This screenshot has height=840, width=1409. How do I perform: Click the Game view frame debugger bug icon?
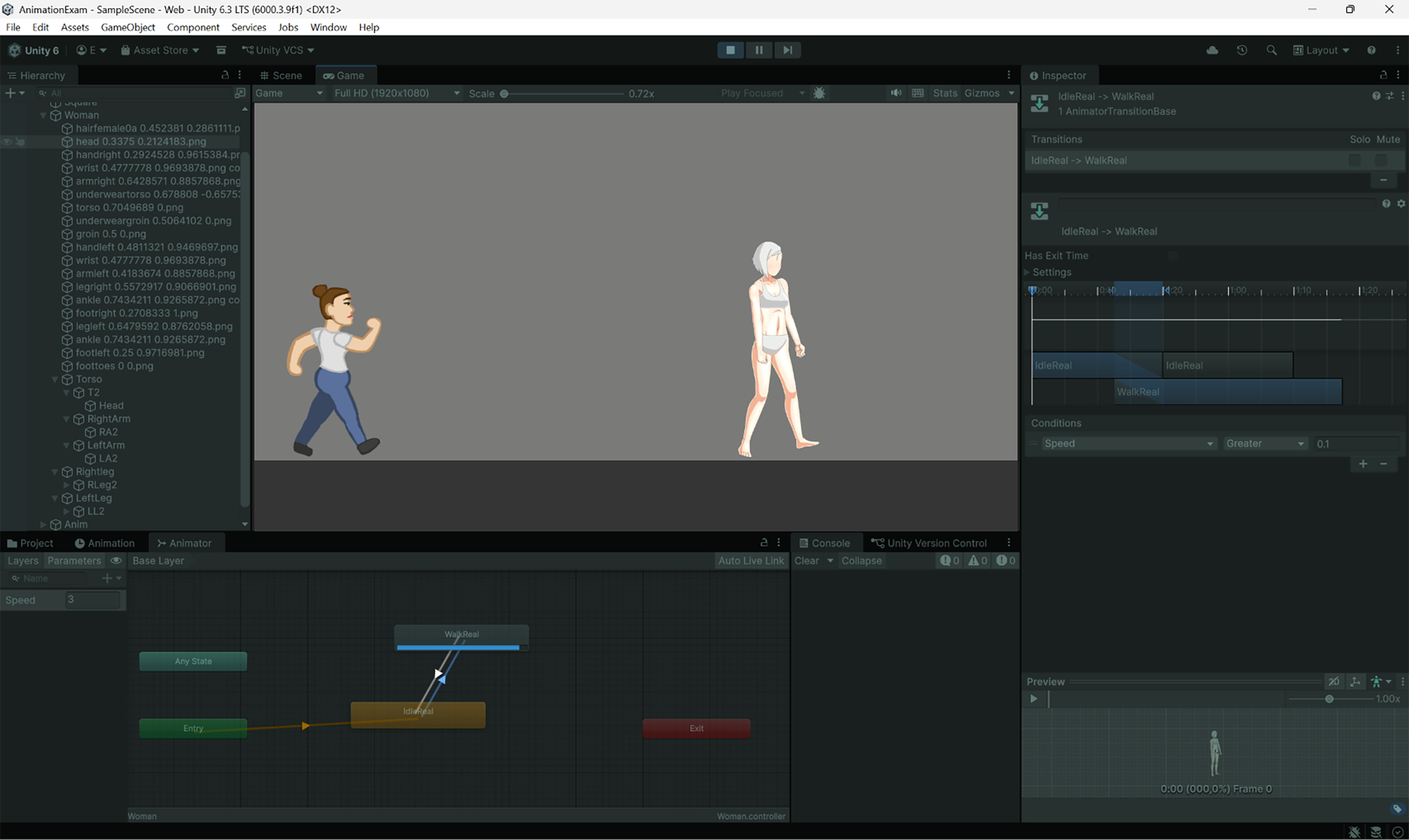click(819, 93)
